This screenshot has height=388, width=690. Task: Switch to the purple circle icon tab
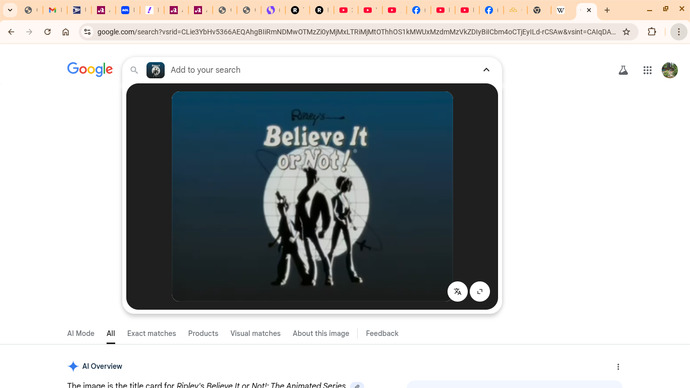(271, 10)
